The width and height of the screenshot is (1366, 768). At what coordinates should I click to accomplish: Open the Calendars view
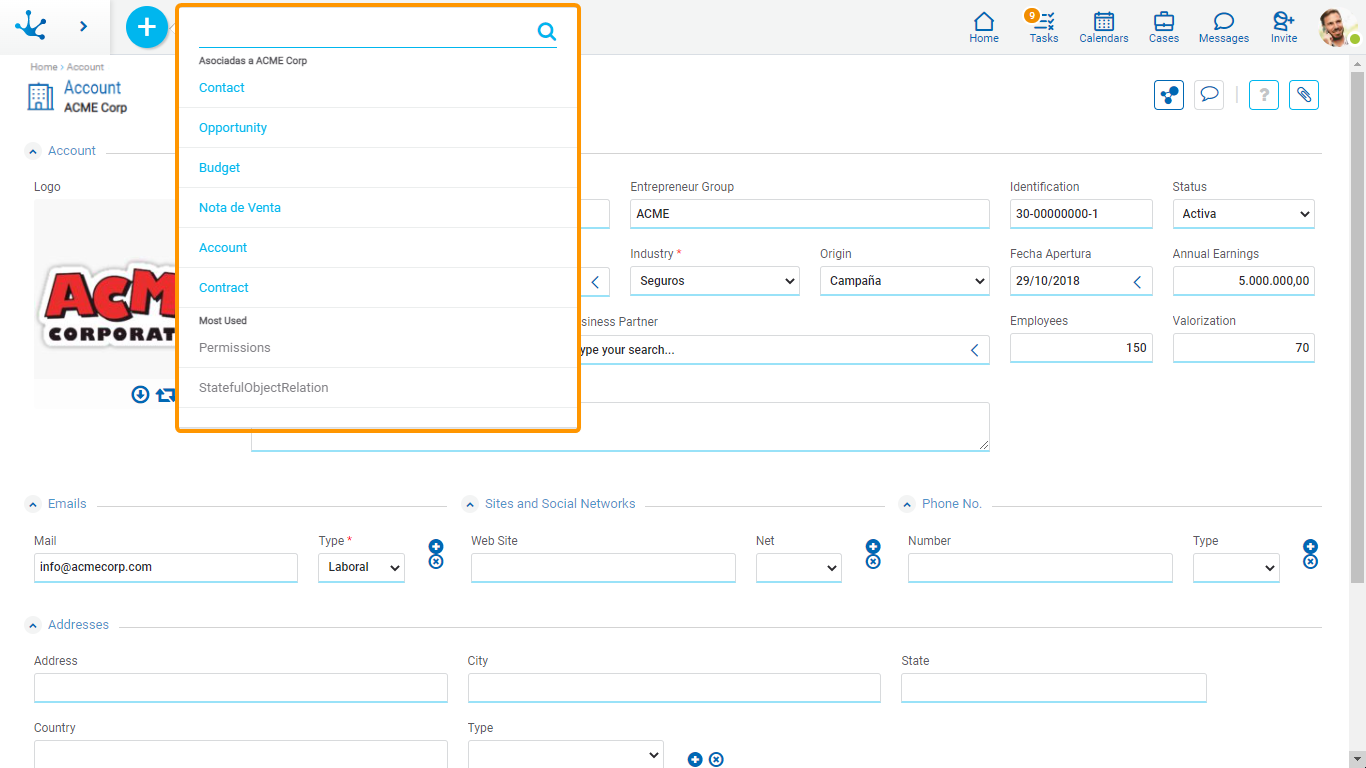(1103, 27)
